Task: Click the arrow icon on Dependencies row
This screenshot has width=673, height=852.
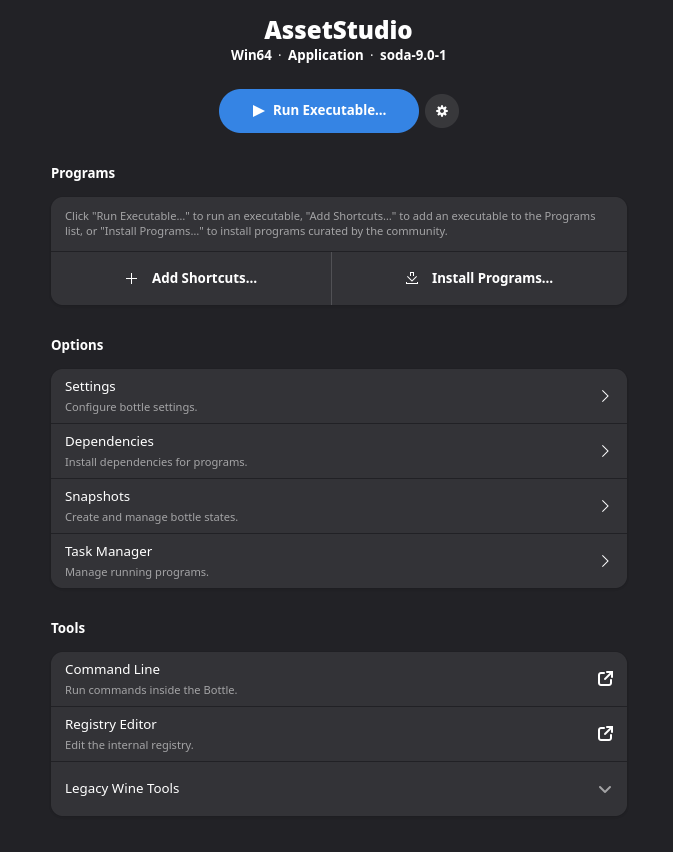Action: click(605, 451)
